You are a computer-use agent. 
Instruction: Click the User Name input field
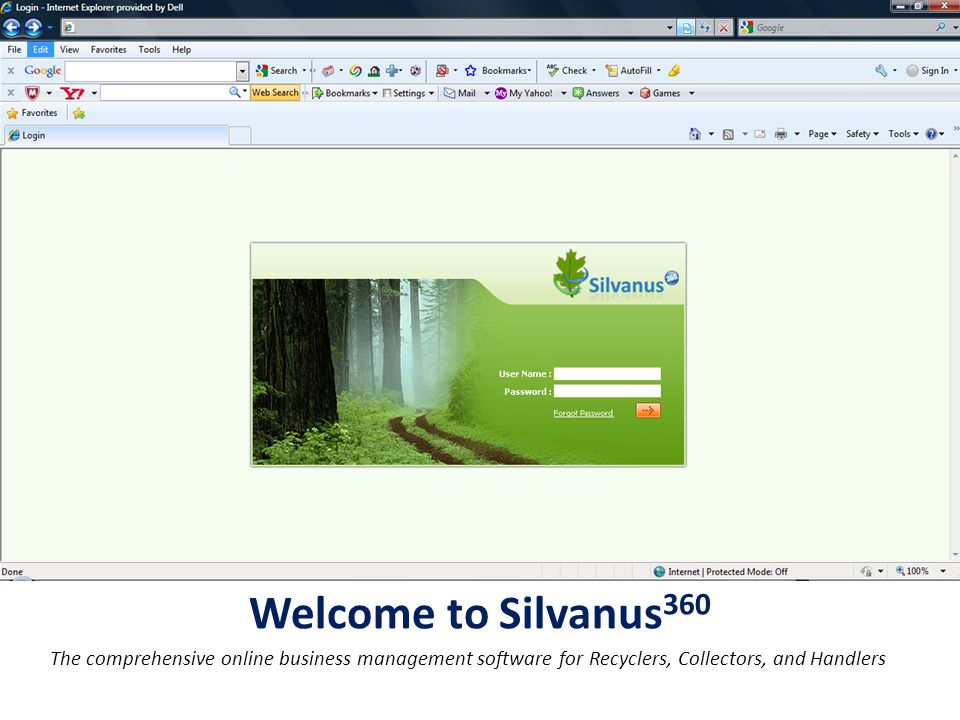[607, 373]
